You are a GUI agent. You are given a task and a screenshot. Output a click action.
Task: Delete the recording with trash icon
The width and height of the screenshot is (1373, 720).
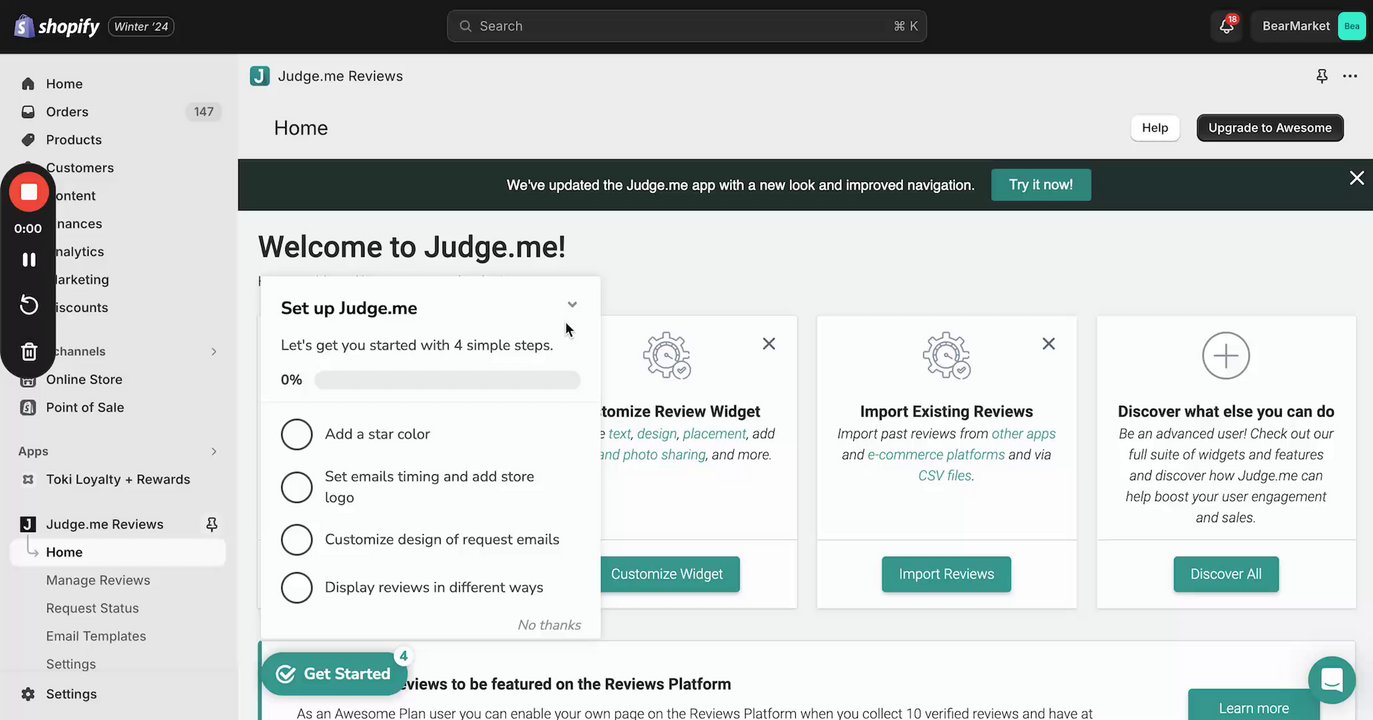[x=29, y=351]
